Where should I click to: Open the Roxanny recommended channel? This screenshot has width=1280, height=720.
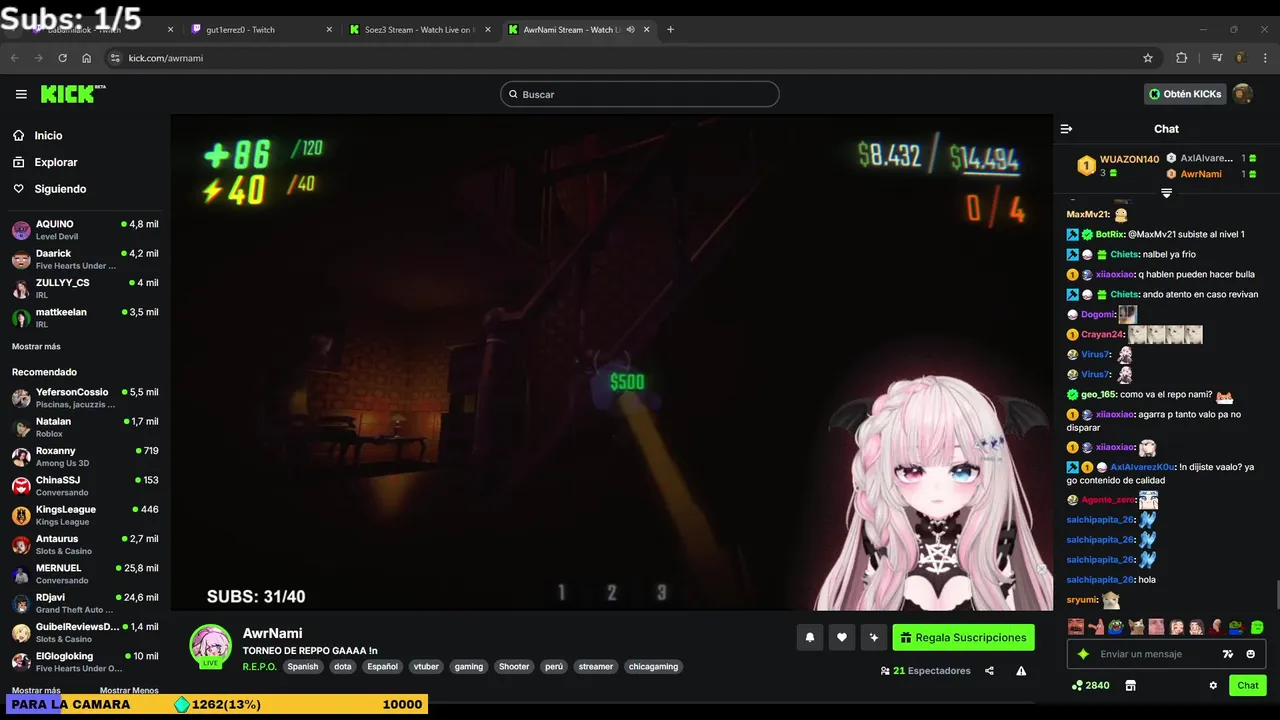[x=85, y=456]
